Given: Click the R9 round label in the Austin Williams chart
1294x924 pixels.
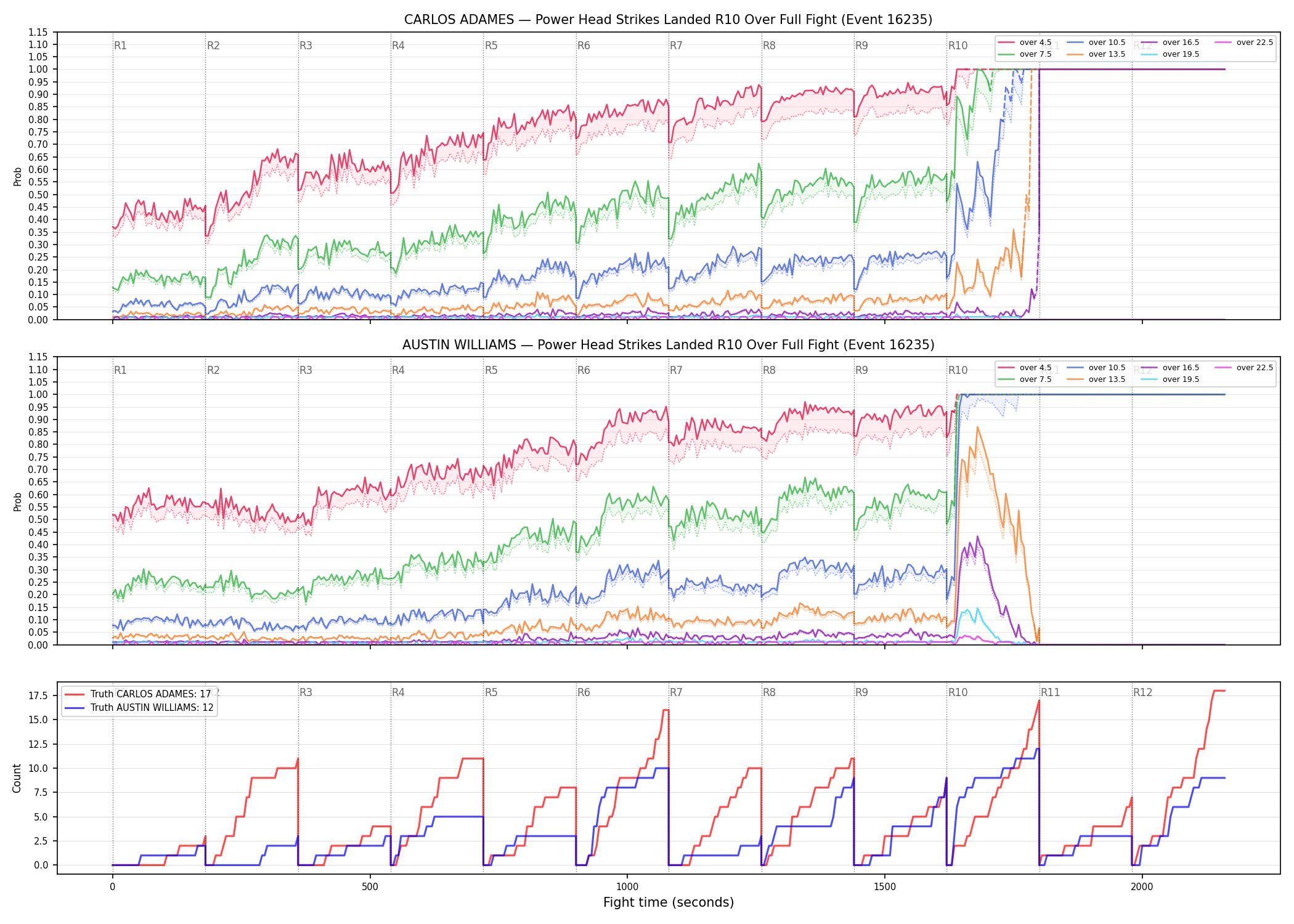Looking at the screenshot, I should 861,370.
